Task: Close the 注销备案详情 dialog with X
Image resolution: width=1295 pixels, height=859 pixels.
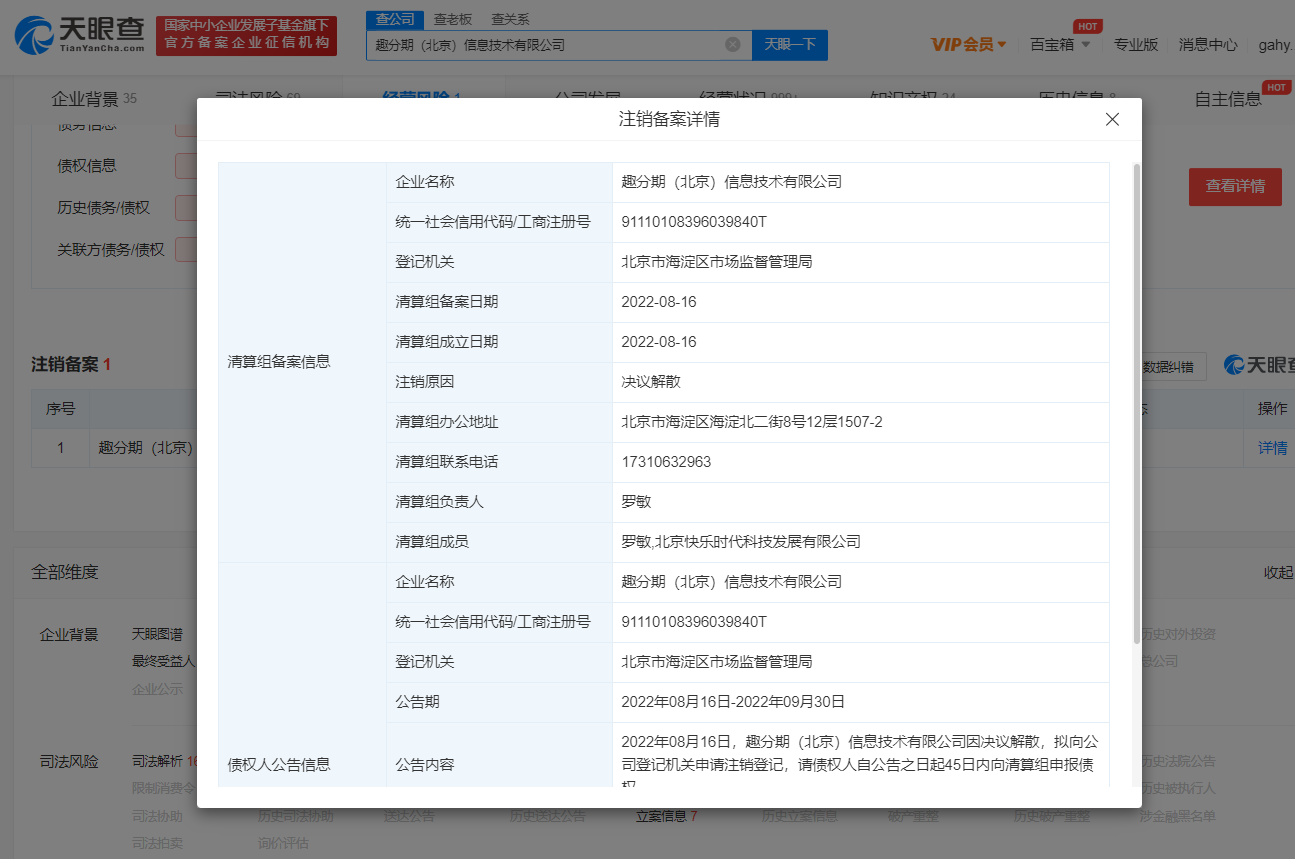Action: (1112, 120)
